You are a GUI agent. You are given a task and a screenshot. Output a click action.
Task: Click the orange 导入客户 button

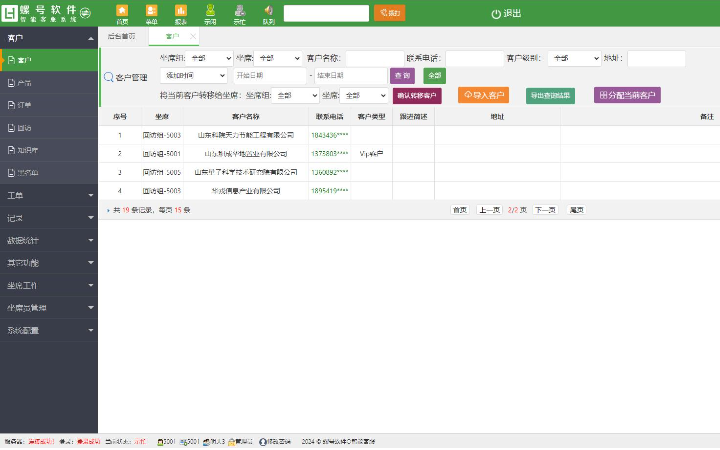pos(484,95)
